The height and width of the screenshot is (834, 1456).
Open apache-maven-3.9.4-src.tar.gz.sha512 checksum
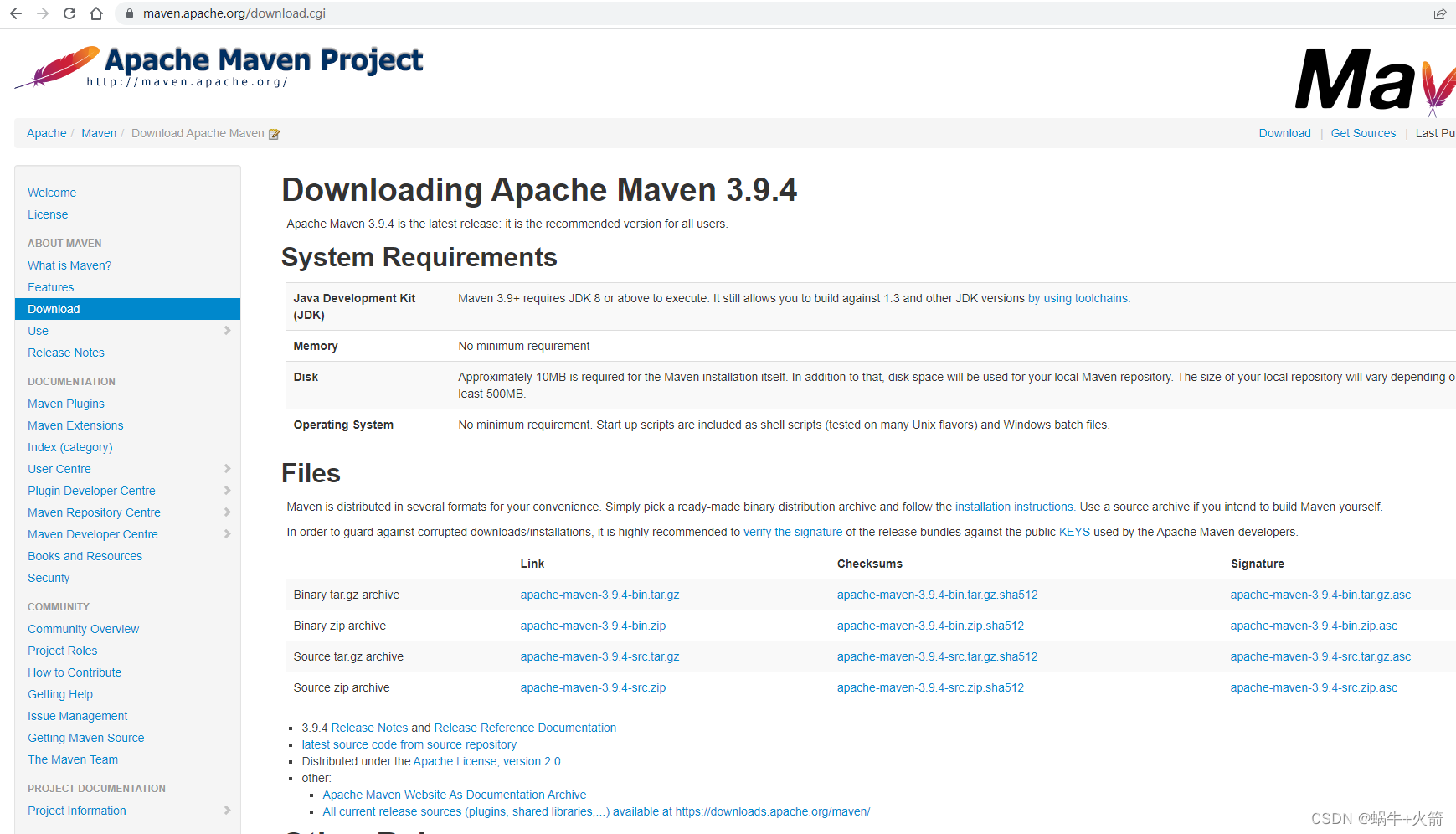(x=938, y=656)
